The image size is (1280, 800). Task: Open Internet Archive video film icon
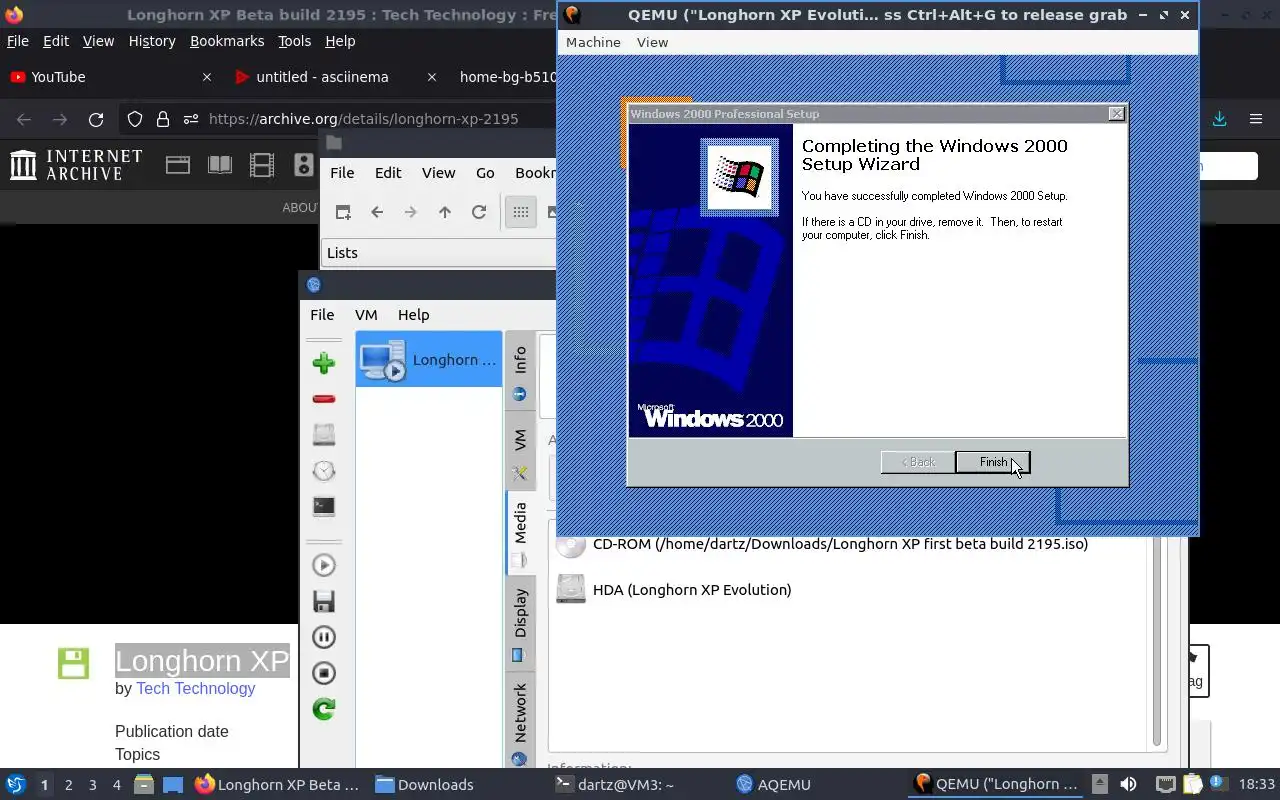262,165
